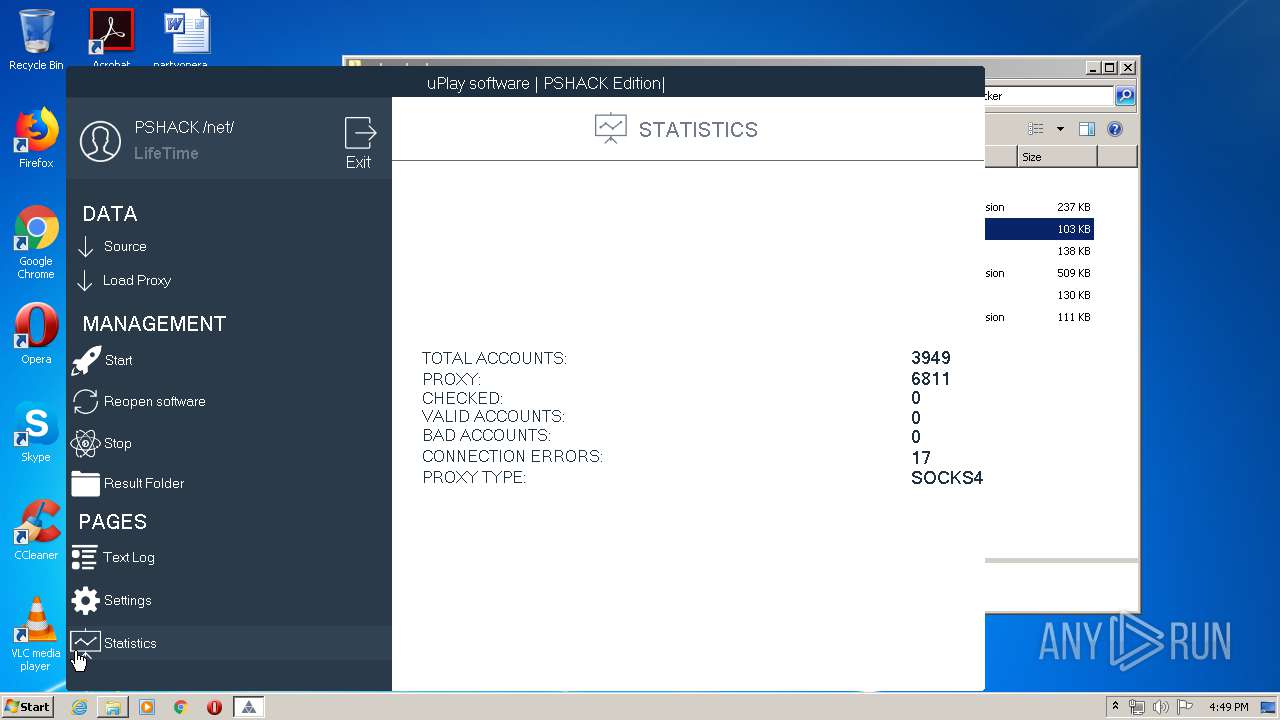This screenshot has height=720, width=1280.
Task: Click the Size column header in Explorer
Action: [x=1057, y=157]
